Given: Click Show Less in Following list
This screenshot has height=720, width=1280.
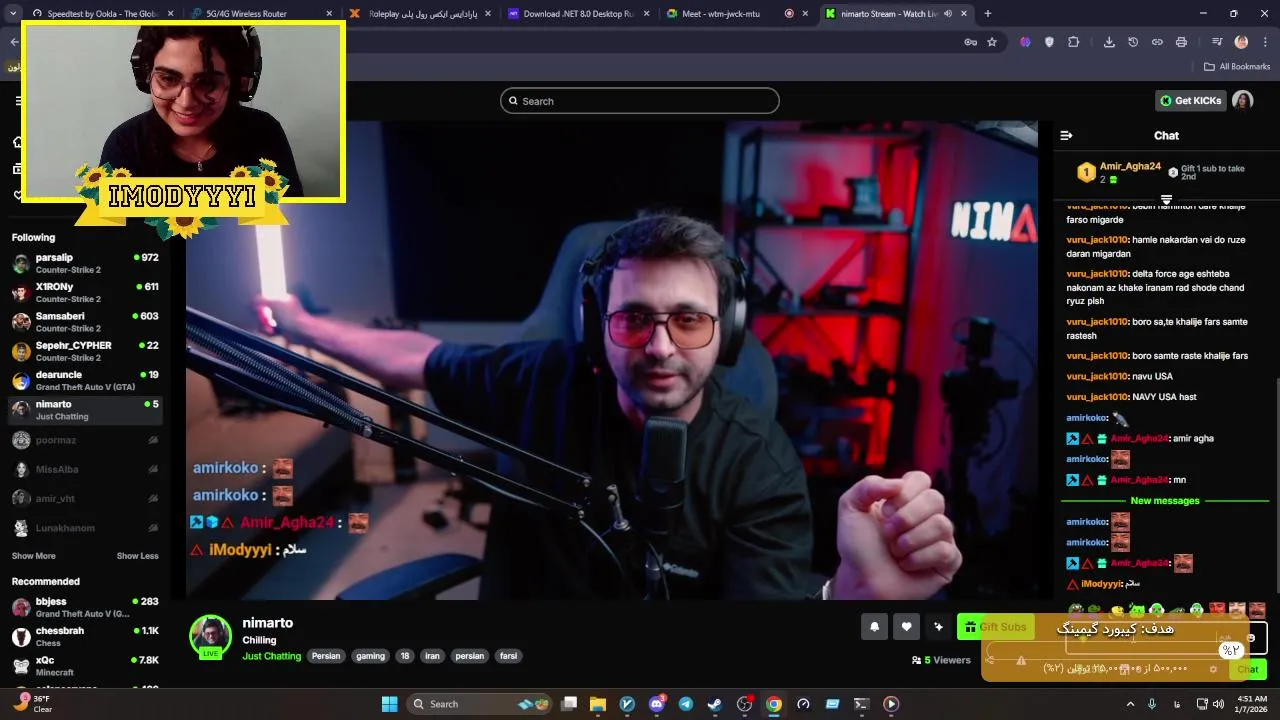Looking at the screenshot, I should [137, 556].
